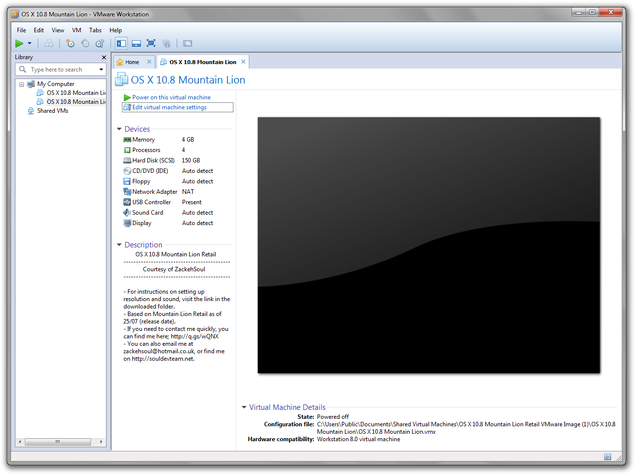This screenshot has height=474, width=635.
Task: Click the "150 GB" hard disk value
Action: tap(191, 160)
